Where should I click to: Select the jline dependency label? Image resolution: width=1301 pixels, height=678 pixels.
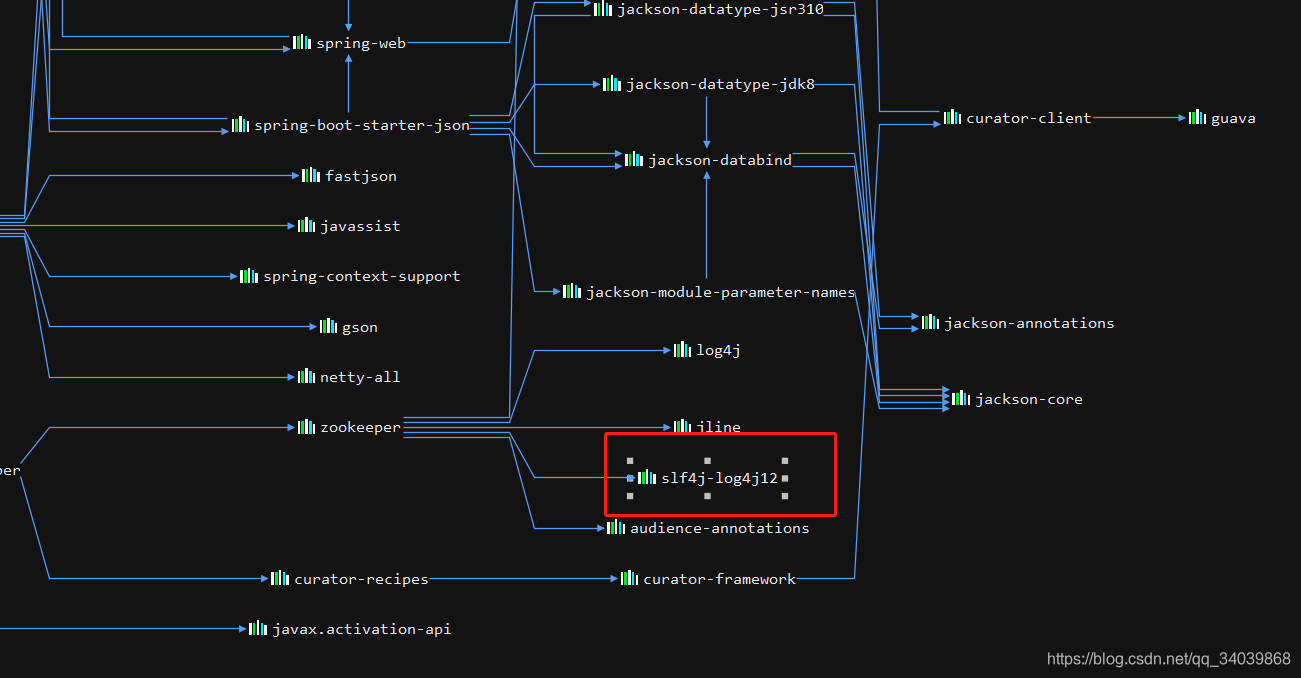pyautogui.click(x=719, y=427)
